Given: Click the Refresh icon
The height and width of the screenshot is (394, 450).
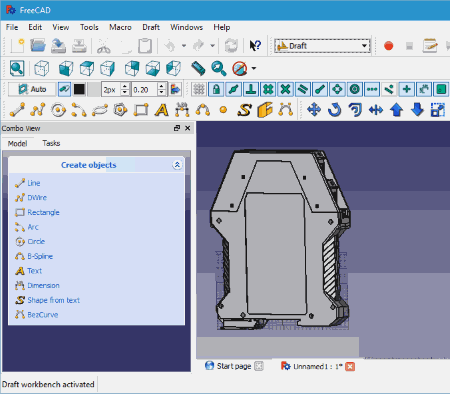Looking at the screenshot, I should coord(231,46).
